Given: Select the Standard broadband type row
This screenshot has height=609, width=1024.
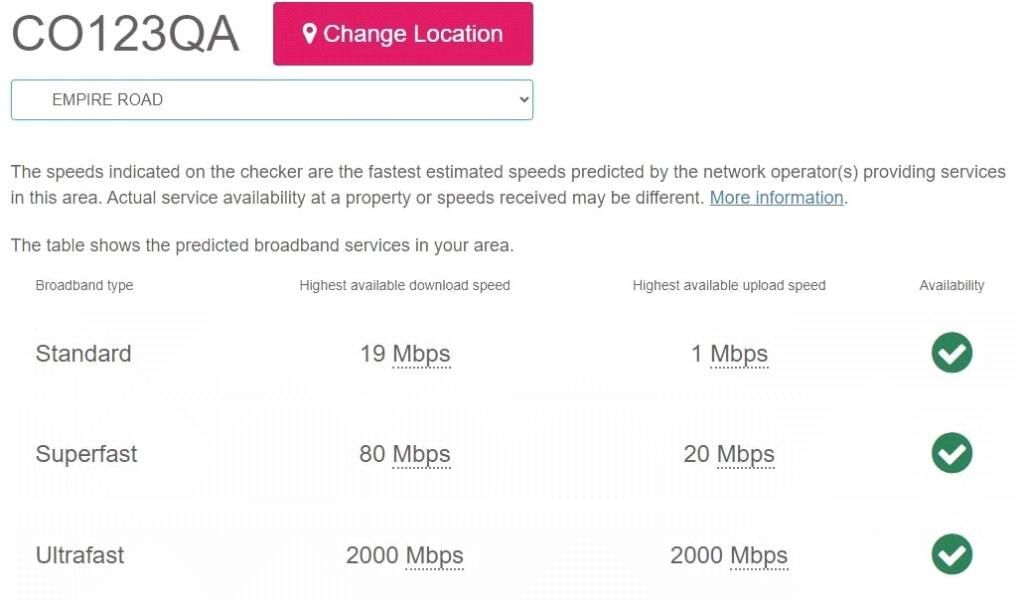Looking at the screenshot, I should coord(83,353).
